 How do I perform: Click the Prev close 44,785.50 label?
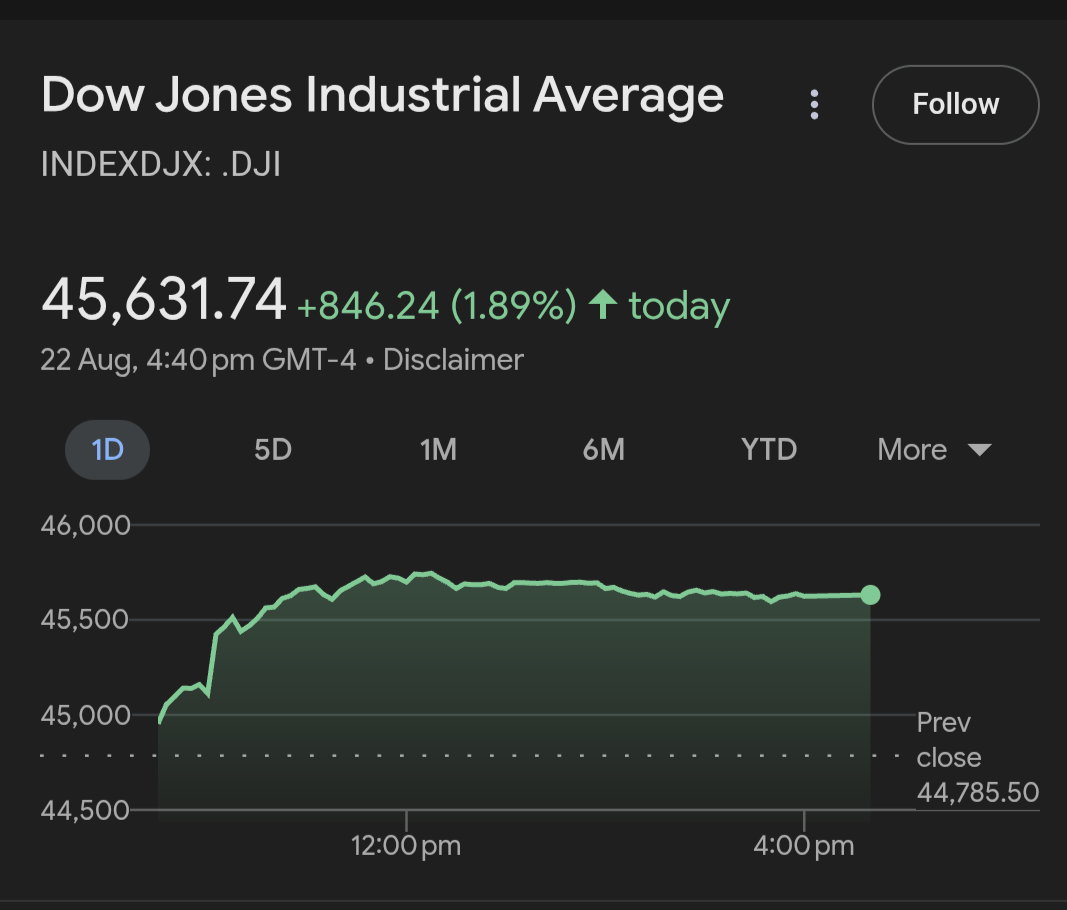976,758
